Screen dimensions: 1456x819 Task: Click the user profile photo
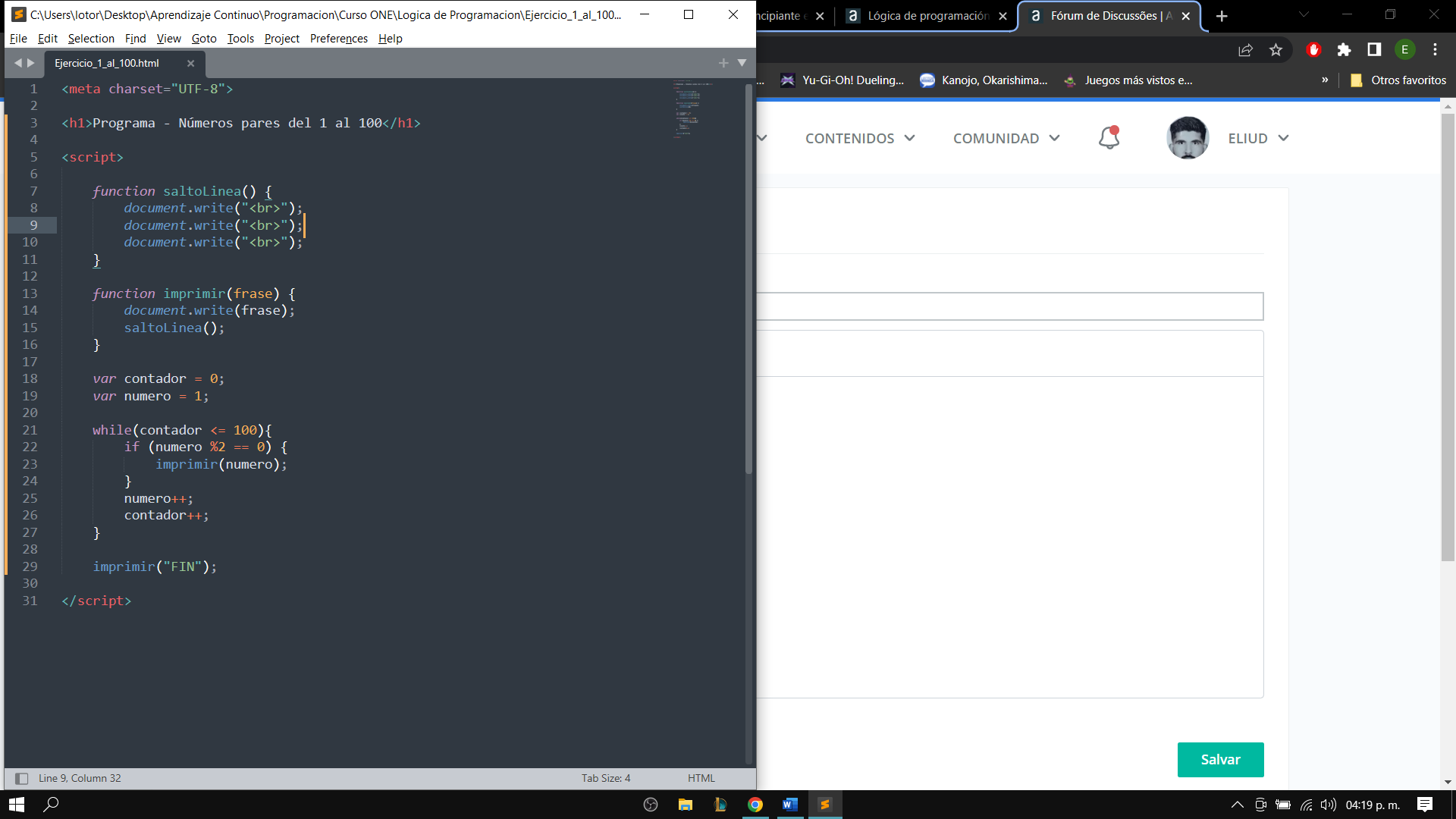[1188, 138]
